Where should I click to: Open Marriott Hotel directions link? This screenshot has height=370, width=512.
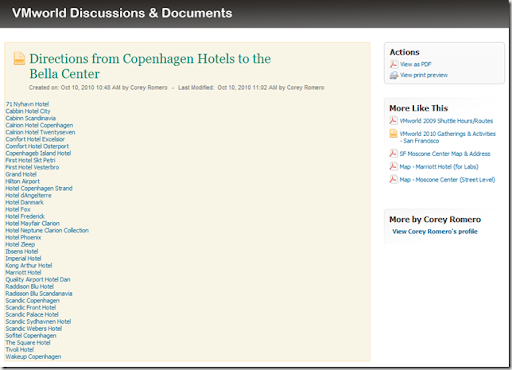[23, 272]
